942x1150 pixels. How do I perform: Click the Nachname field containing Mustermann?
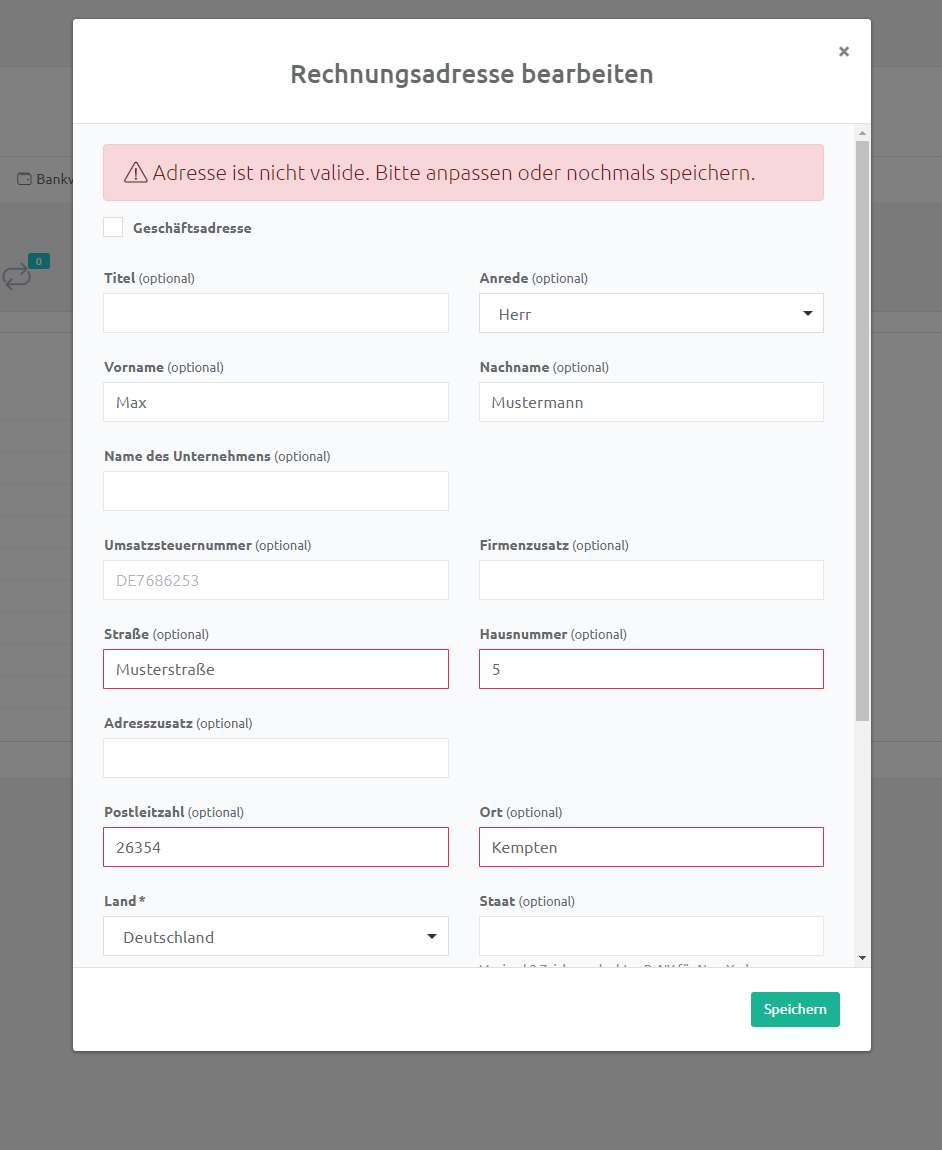point(651,402)
